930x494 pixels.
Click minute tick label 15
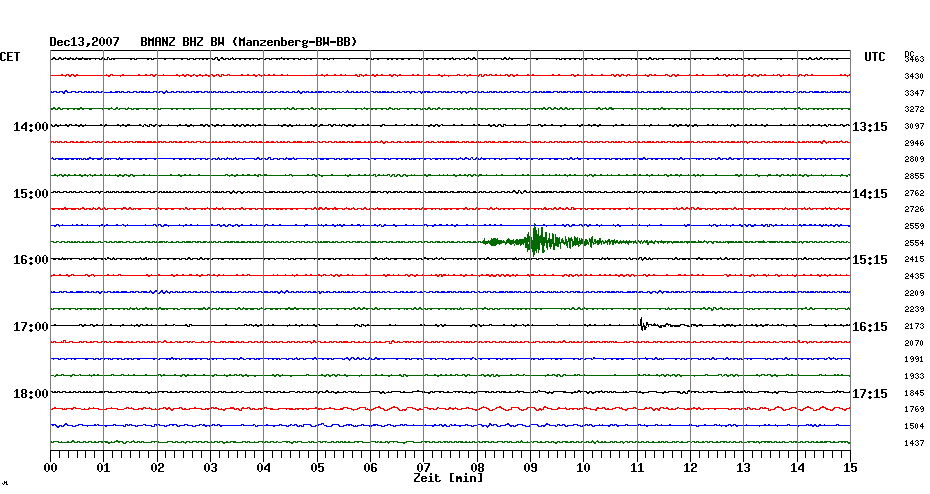[x=851, y=468]
